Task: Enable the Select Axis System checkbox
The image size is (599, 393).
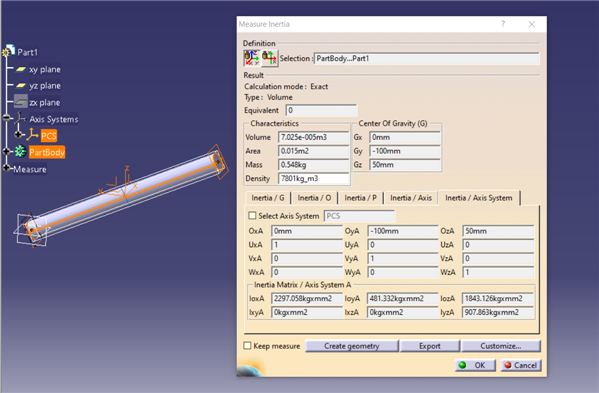Action: [x=252, y=215]
